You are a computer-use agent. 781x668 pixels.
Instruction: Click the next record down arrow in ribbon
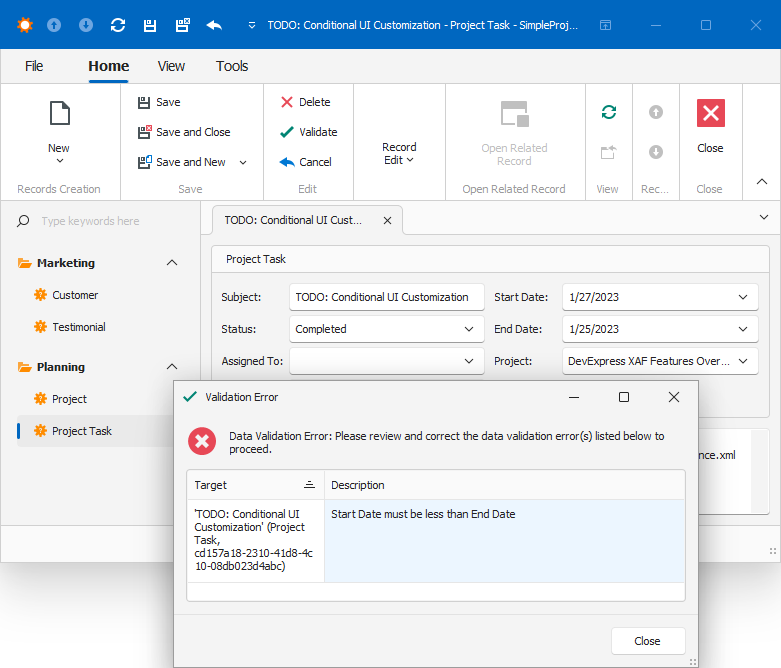click(x=655, y=152)
